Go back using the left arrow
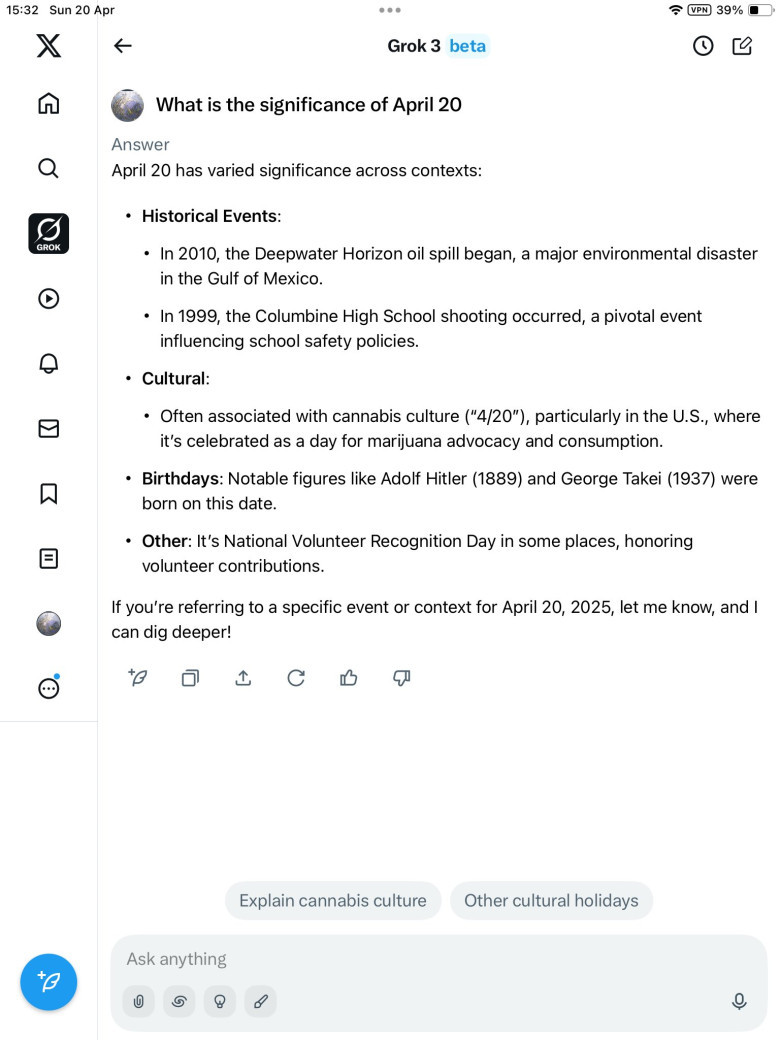This screenshot has width=780, height=1040. coord(123,46)
